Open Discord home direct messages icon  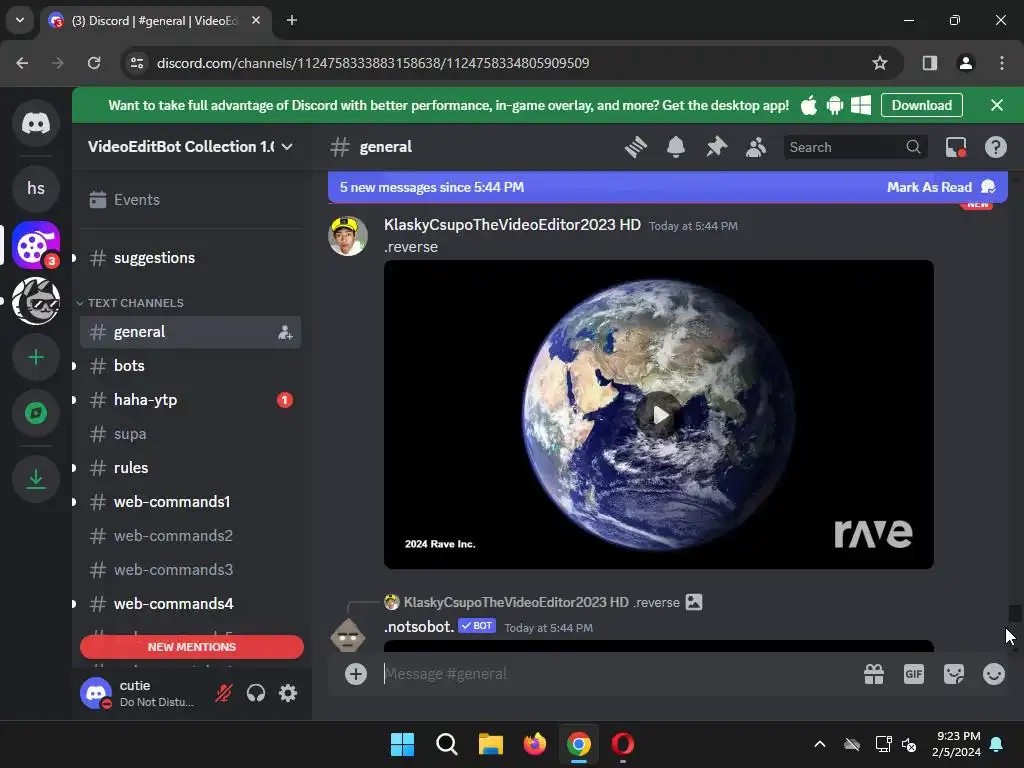pyautogui.click(x=36, y=123)
